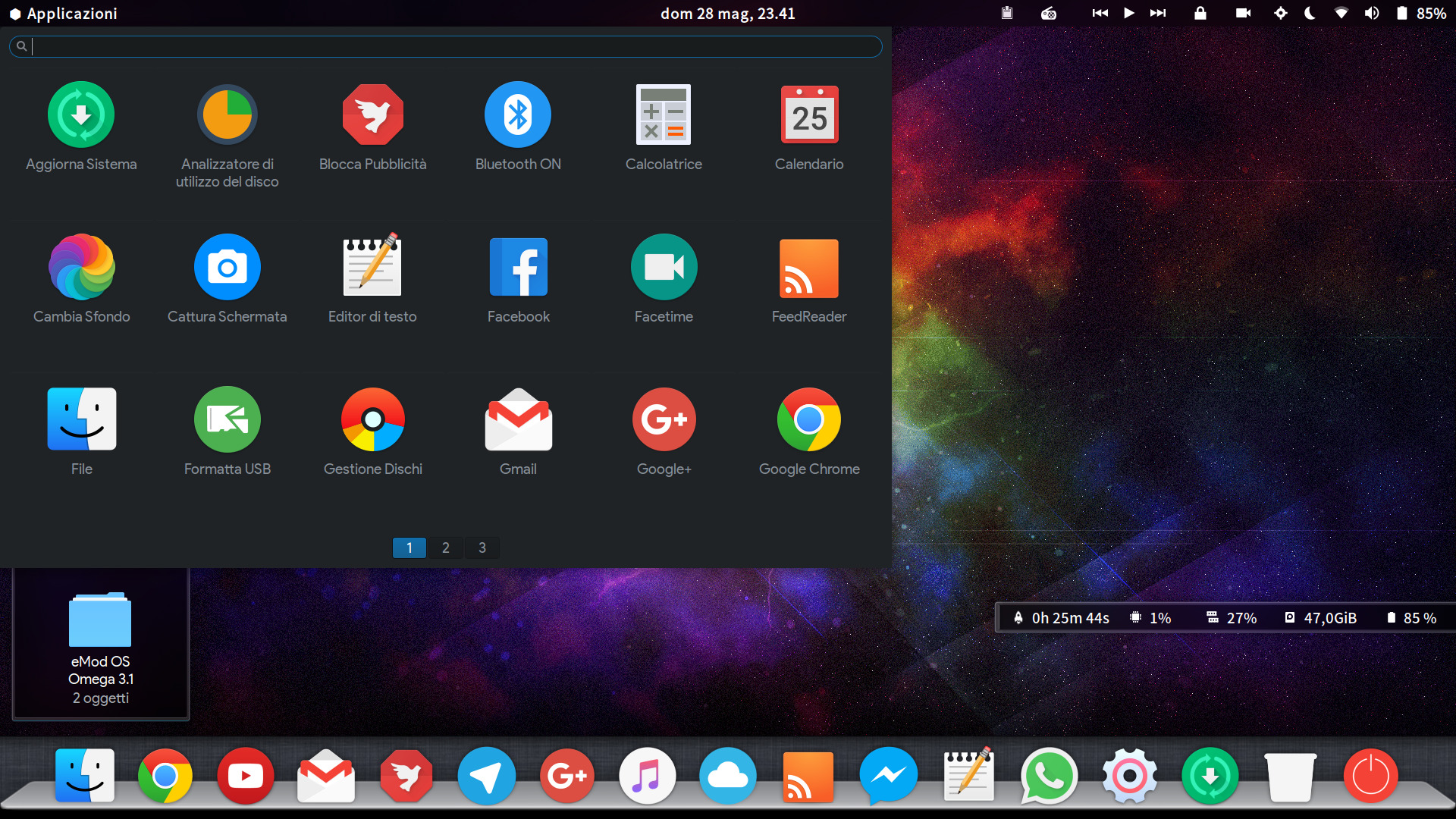Click the Bluetooth ON launcher icon
This screenshot has height=819, width=1456.
518,115
